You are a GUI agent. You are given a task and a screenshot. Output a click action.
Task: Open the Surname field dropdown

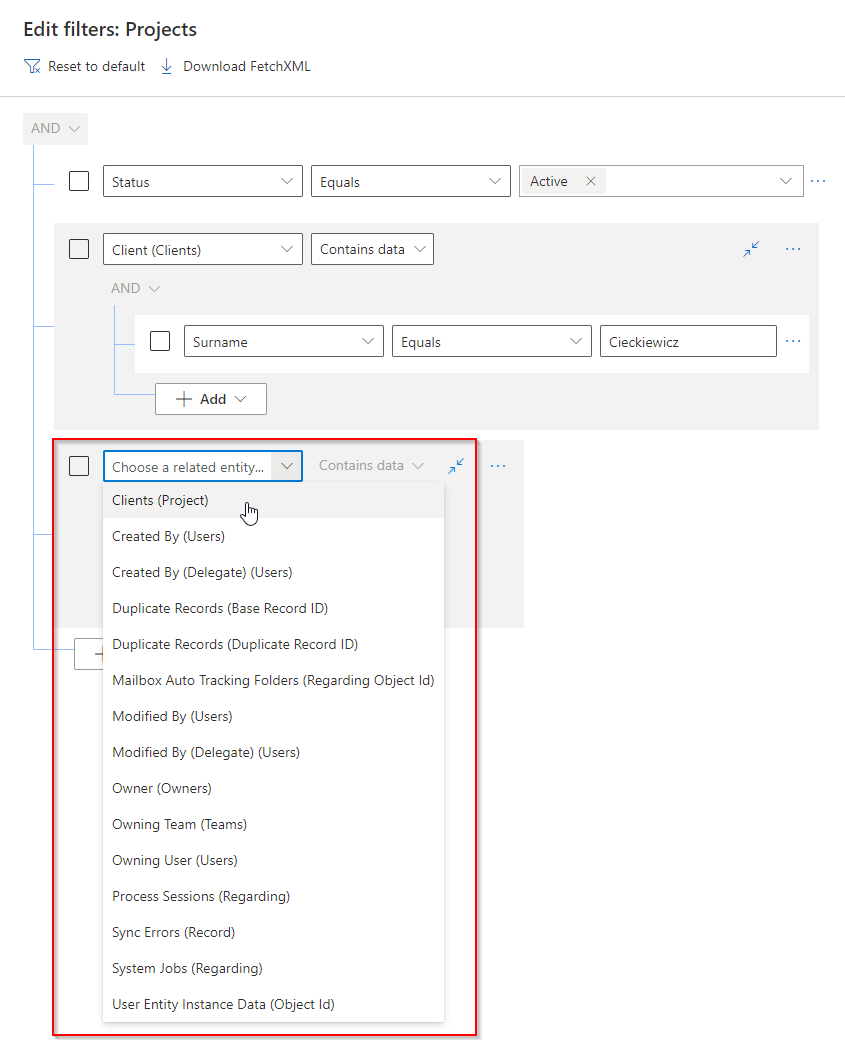[x=284, y=341]
